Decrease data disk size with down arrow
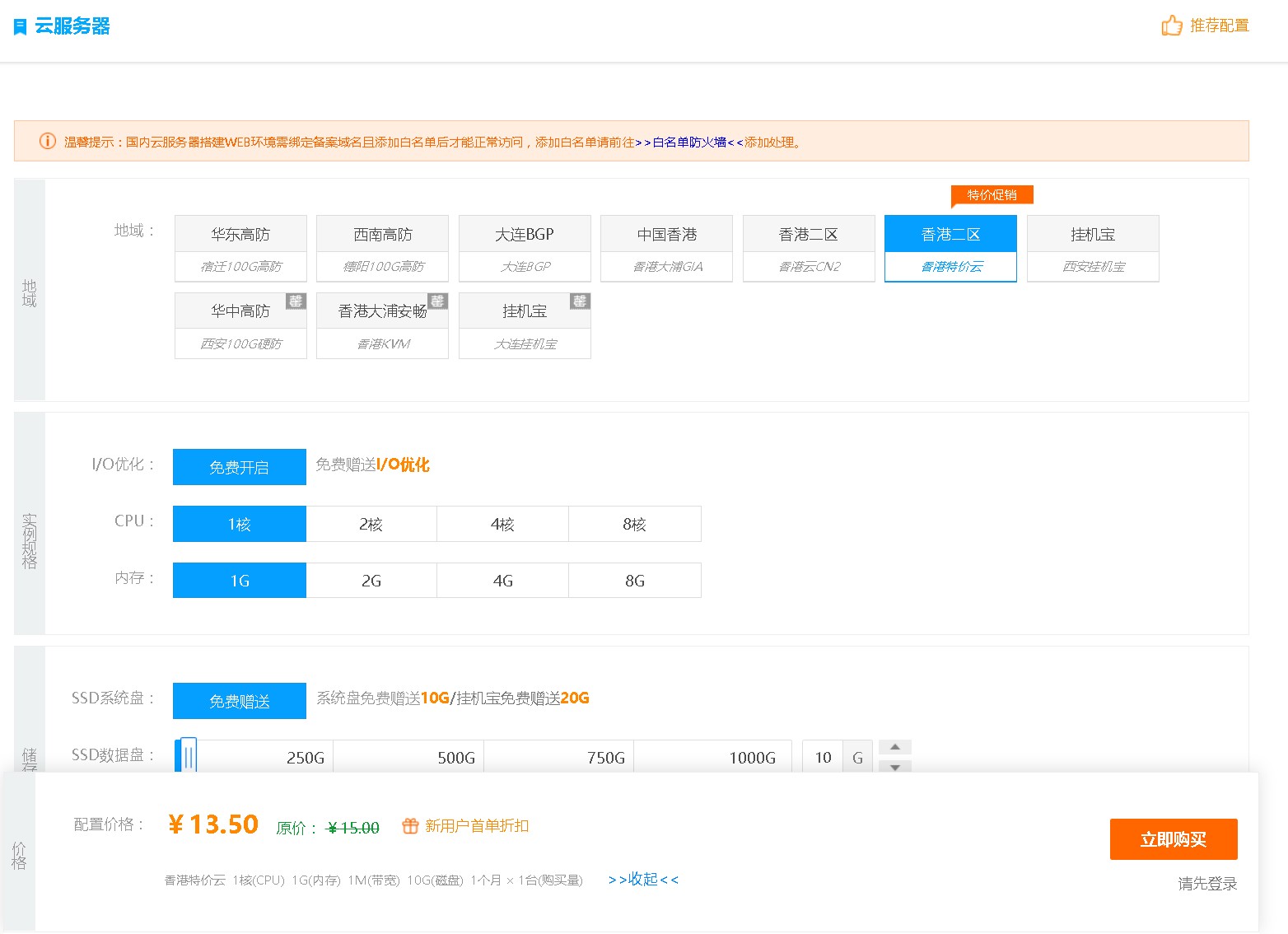This screenshot has width=1288, height=934. pyautogui.click(x=895, y=766)
